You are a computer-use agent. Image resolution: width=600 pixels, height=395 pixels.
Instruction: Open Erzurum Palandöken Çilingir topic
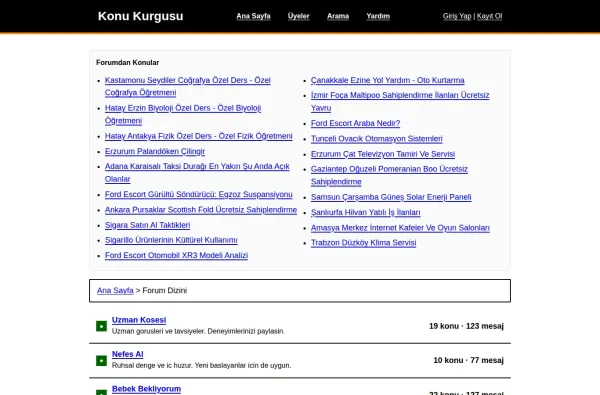pyautogui.click(x=155, y=152)
